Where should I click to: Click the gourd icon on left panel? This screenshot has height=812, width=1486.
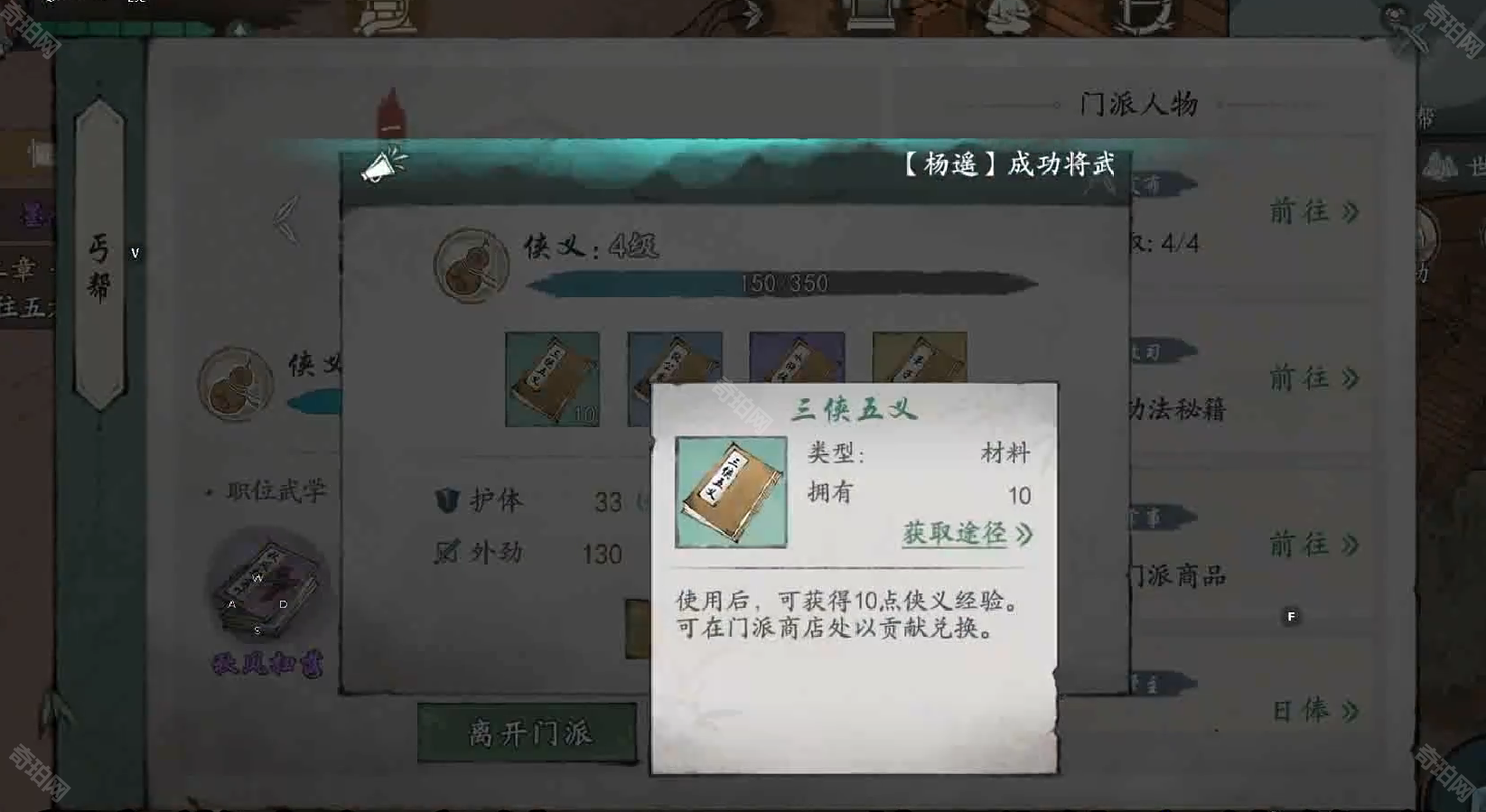236,384
